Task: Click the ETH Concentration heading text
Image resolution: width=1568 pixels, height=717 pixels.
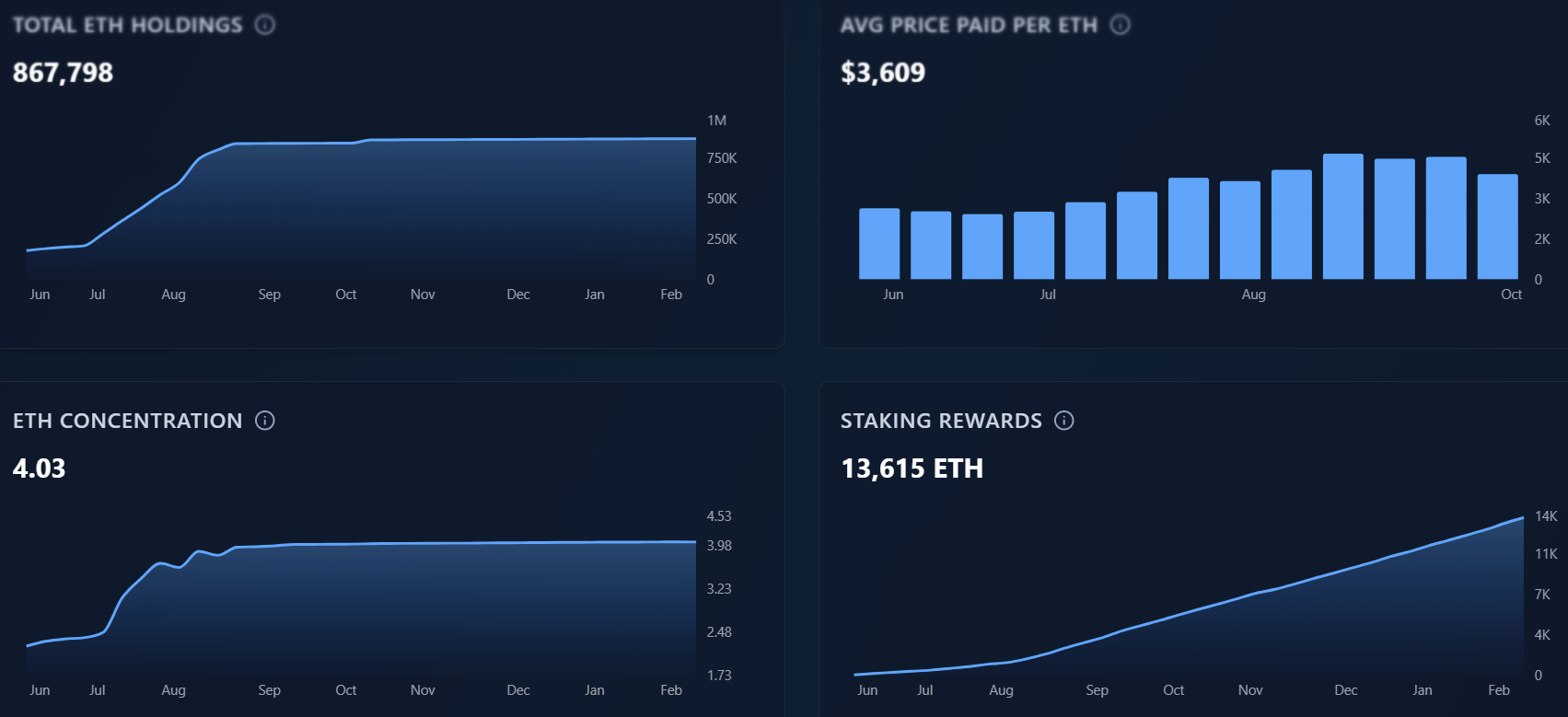Action: tap(128, 421)
